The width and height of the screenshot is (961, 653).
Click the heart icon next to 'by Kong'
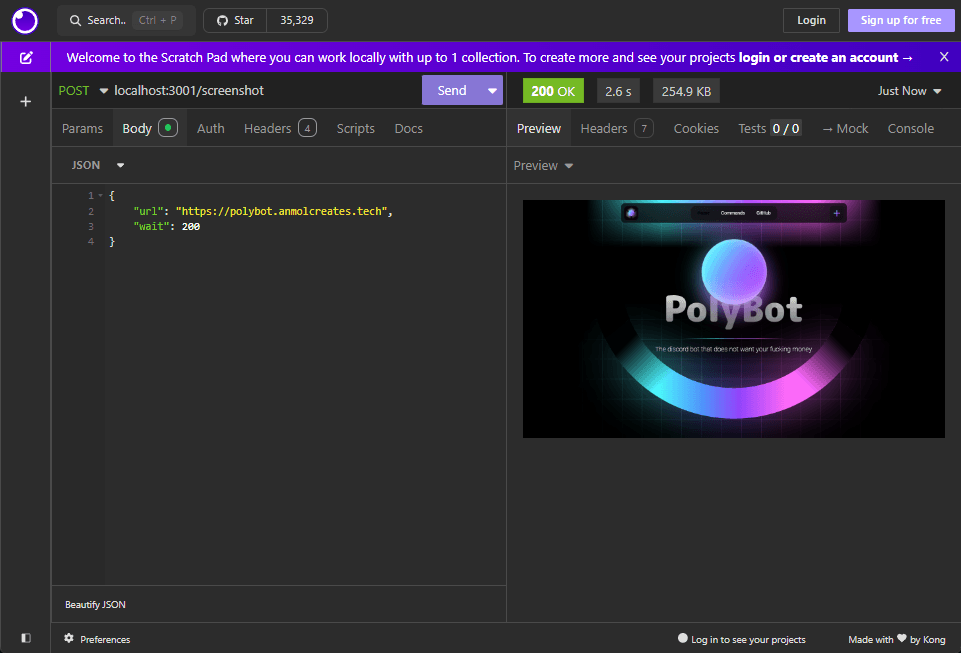tap(899, 639)
